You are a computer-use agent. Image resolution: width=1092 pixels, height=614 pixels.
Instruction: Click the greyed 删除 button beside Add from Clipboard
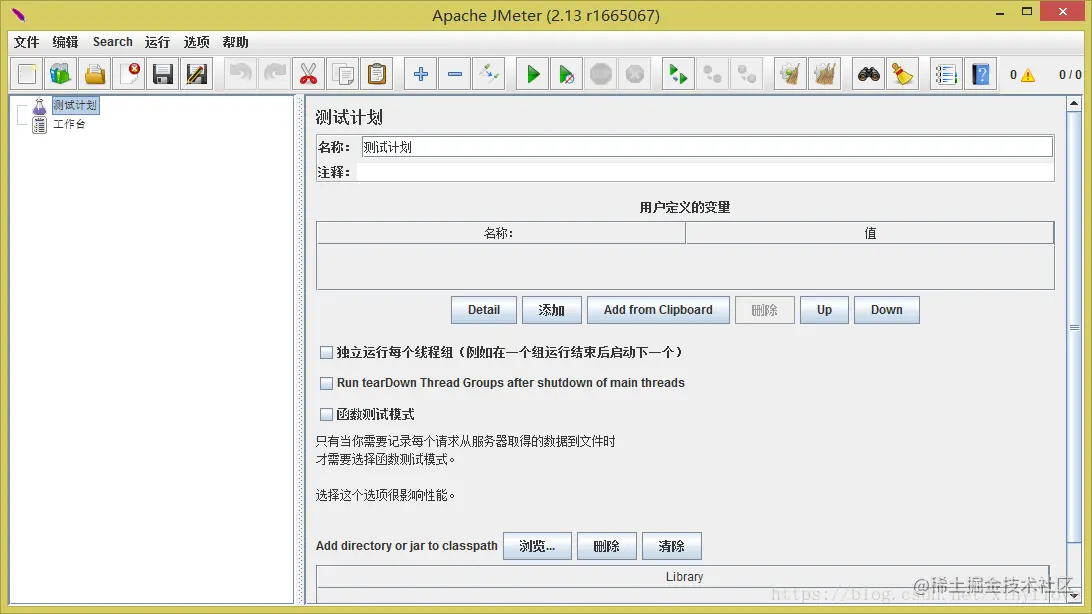click(765, 310)
